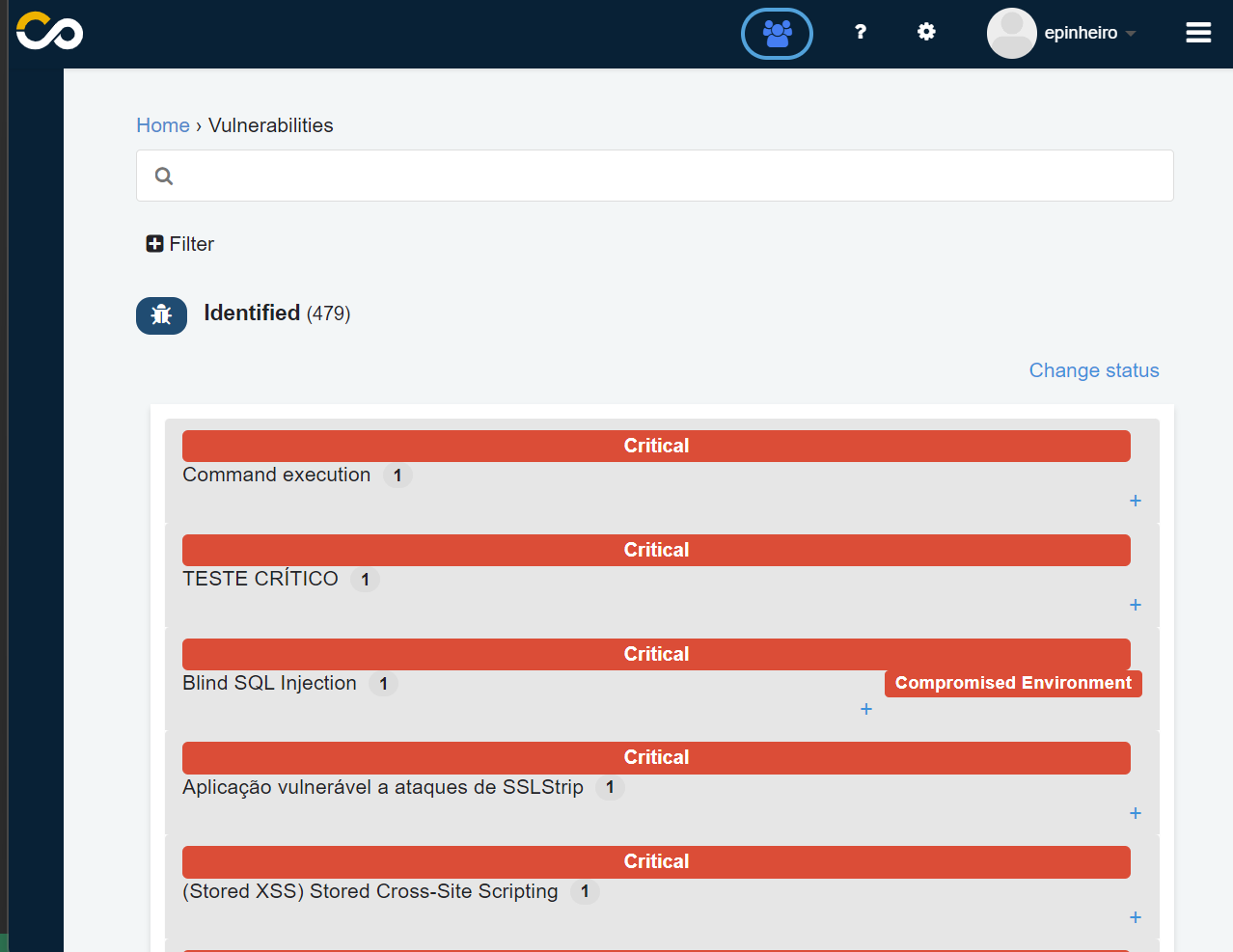Expand the Blind SQL Injection entry
Image resolution: width=1233 pixels, height=952 pixels.
point(865,709)
